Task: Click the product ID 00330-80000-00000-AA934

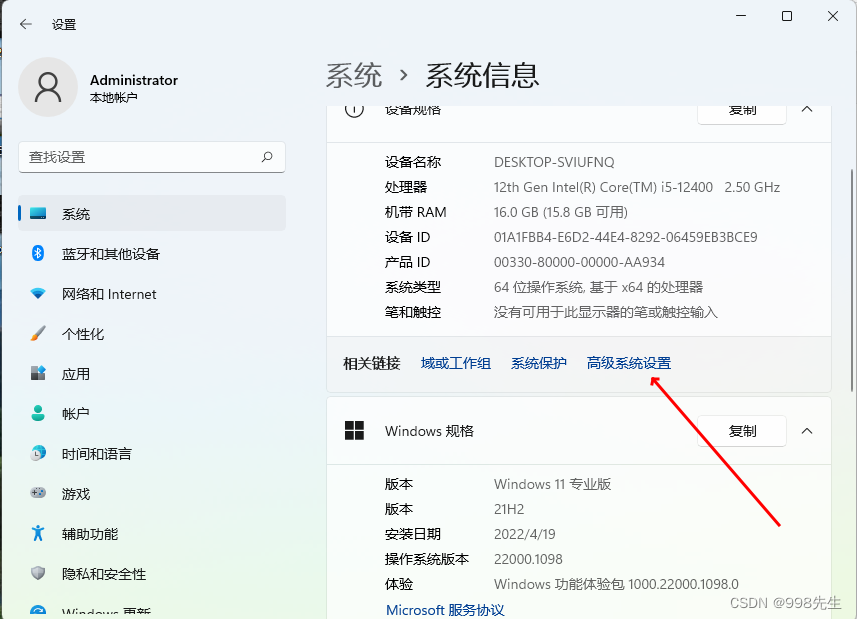Action: click(579, 262)
